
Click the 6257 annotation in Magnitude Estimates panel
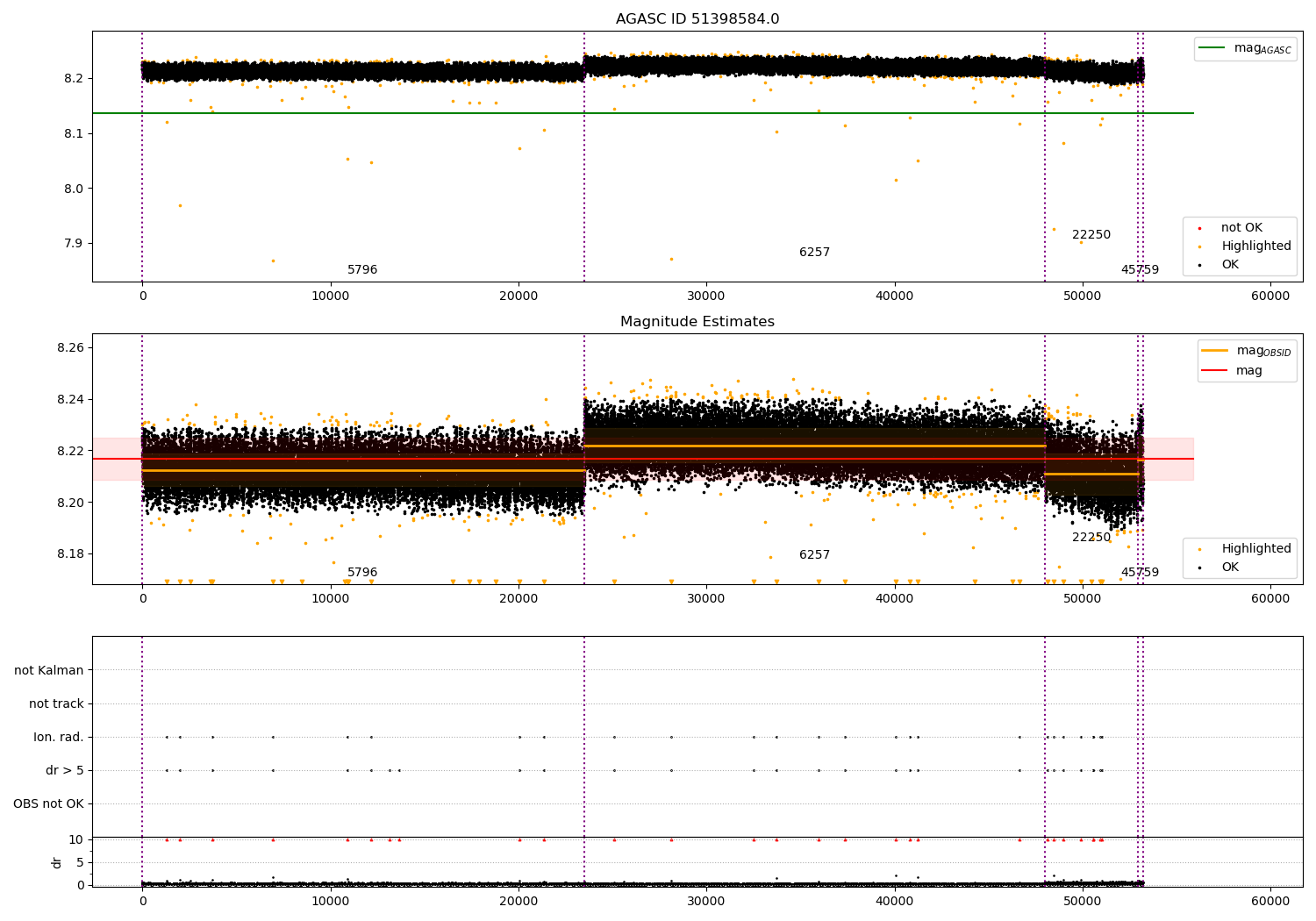tap(814, 555)
